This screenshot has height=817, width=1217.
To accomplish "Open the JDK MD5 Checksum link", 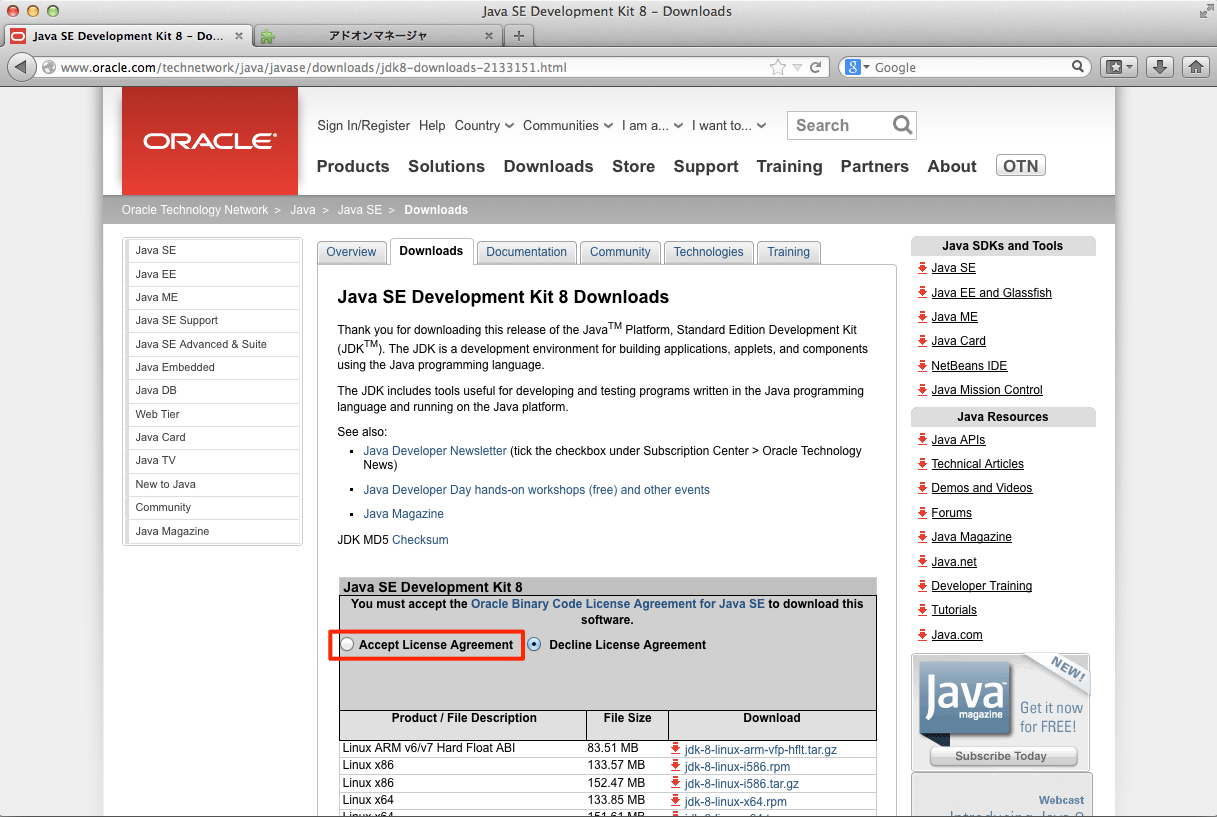I will (420, 539).
